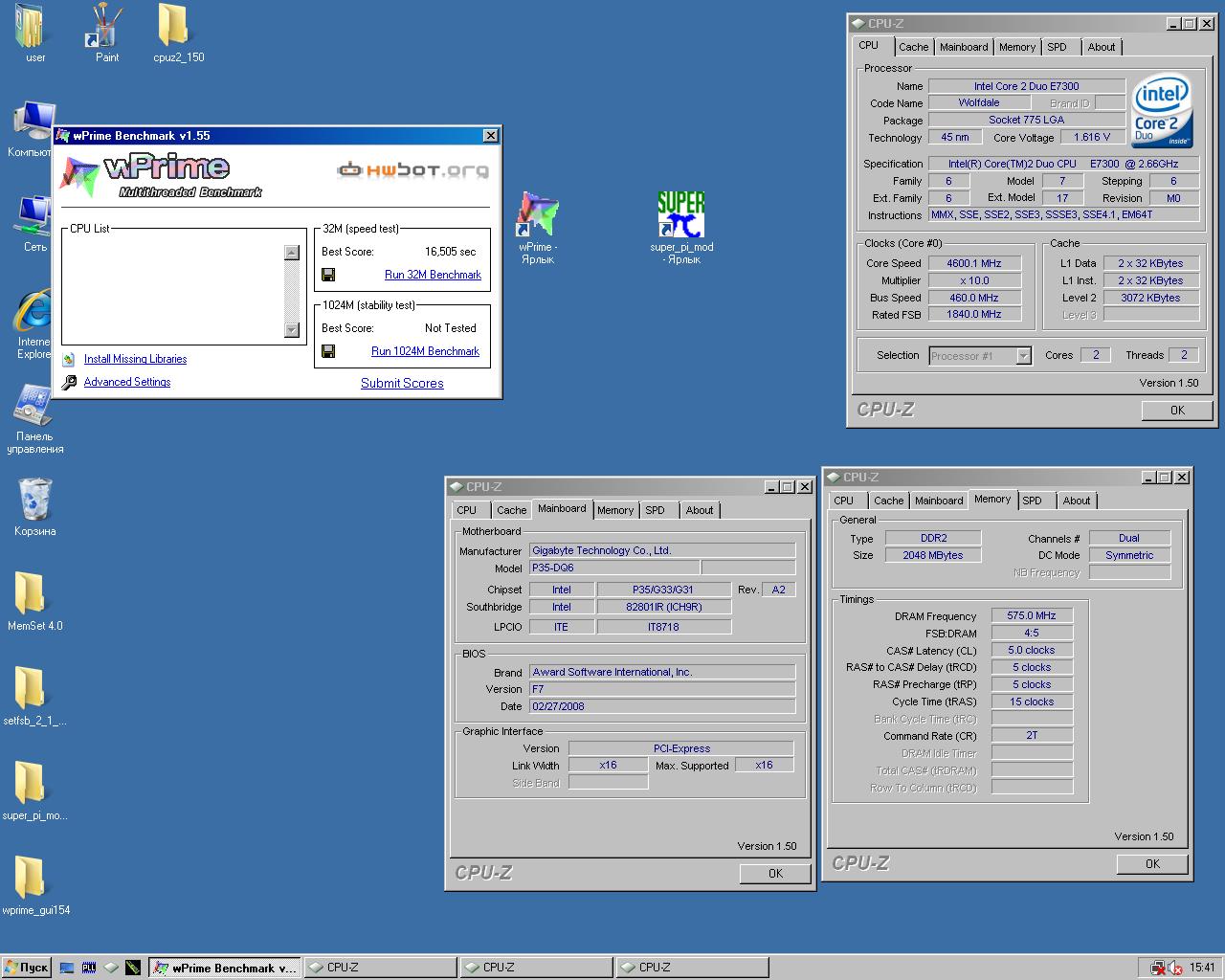Select the MemSet 4.0 folder

coord(31,593)
